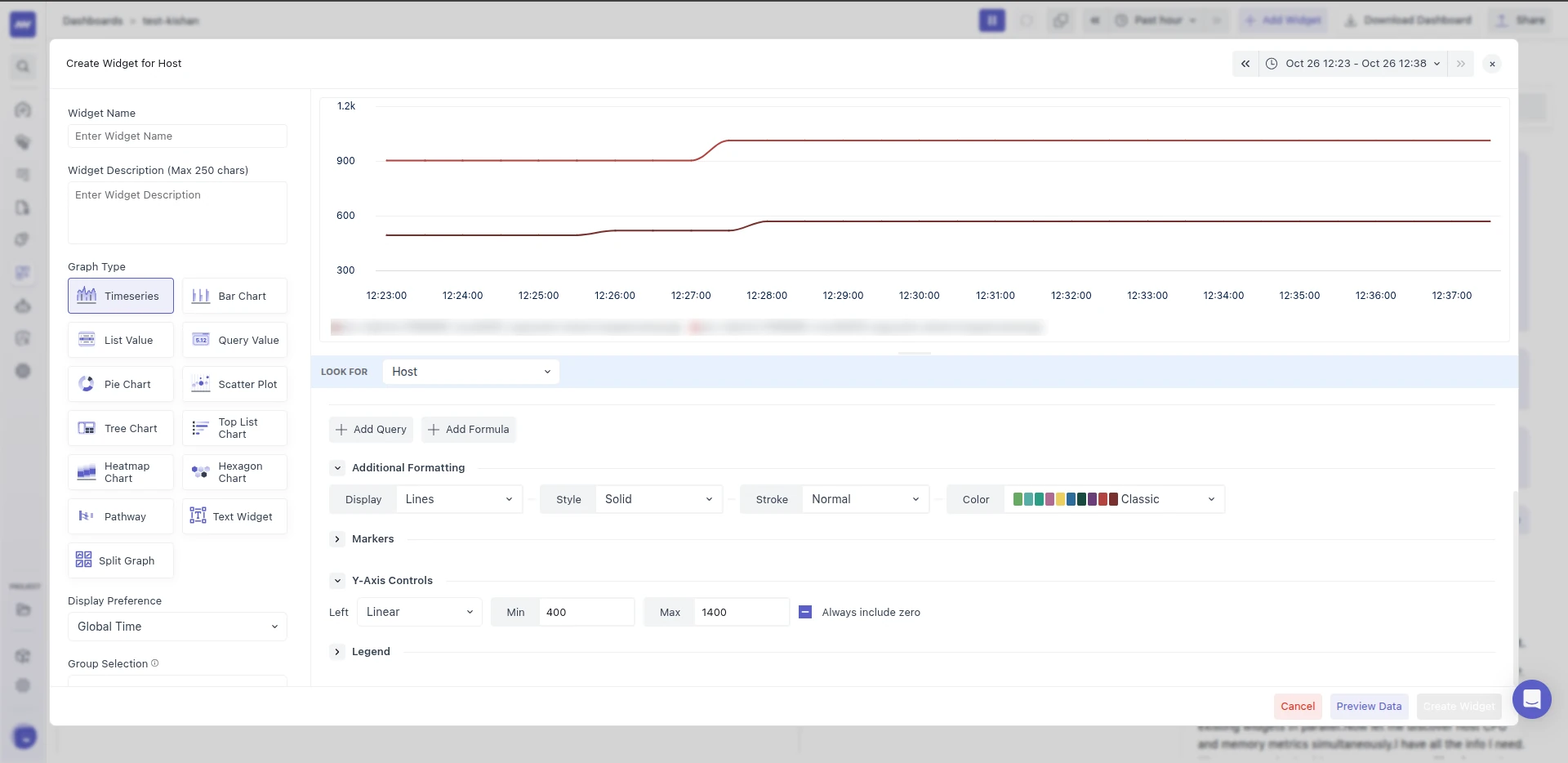Select the Text Widget graph type
1568x763 pixels.
pyautogui.click(x=234, y=516)
